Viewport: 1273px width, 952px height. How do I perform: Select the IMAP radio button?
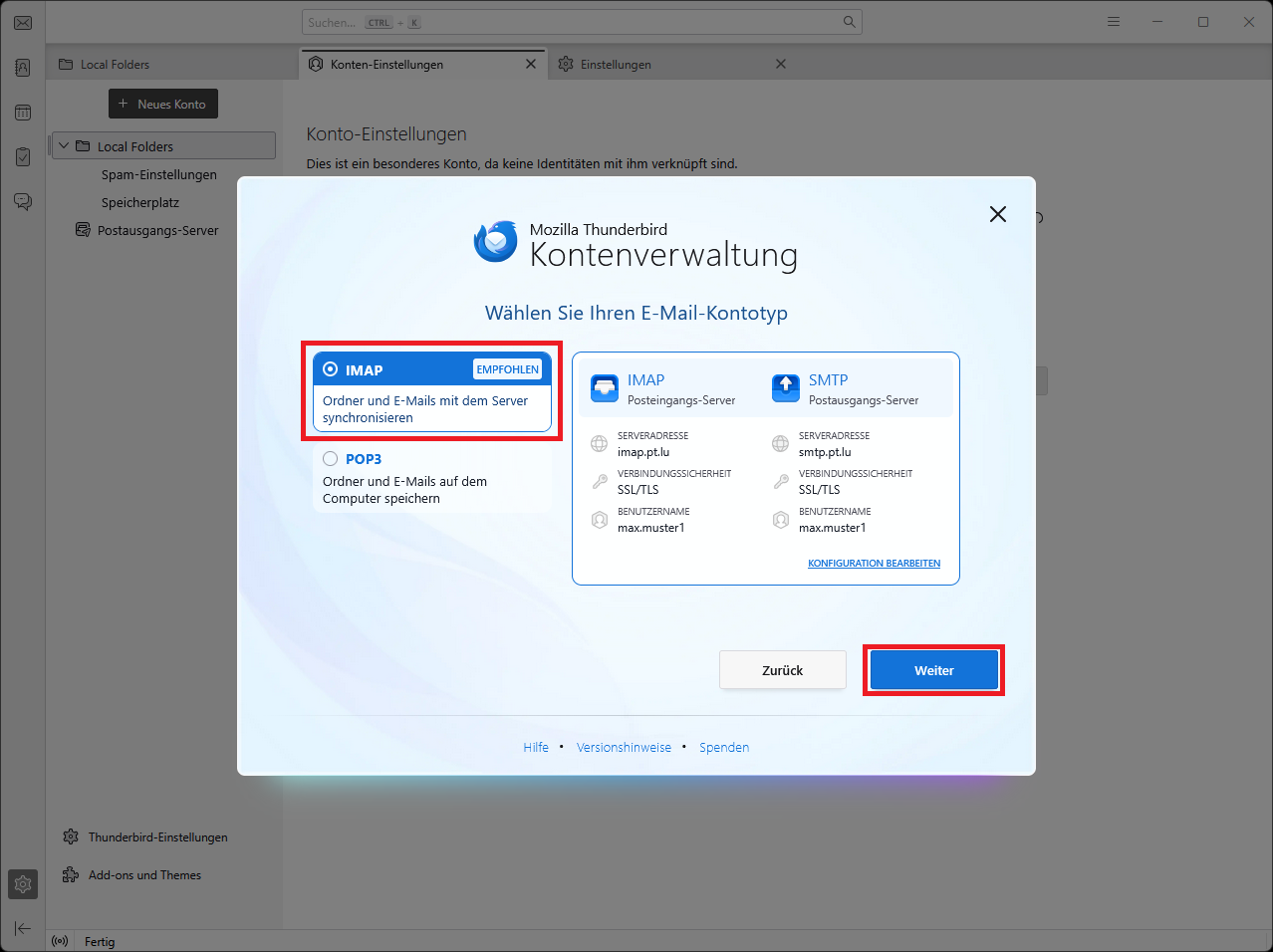coord(331,369)
